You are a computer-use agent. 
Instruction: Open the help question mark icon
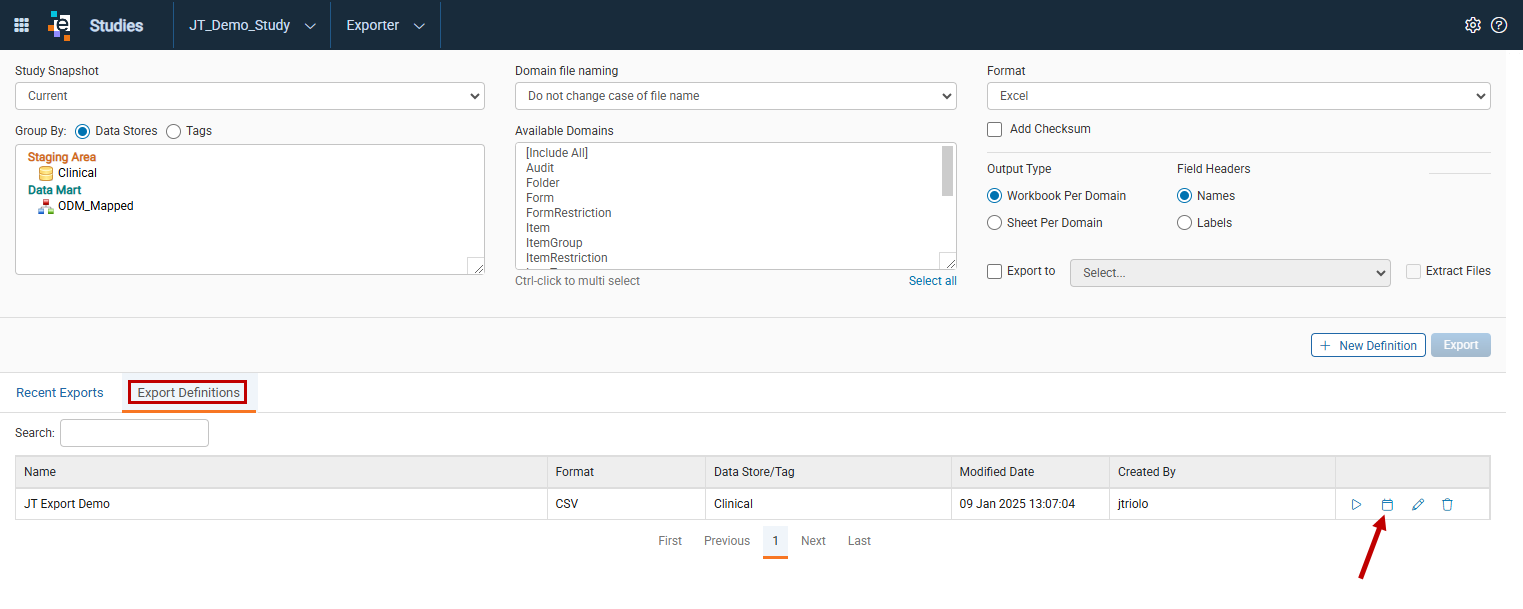pos(1499,25)
